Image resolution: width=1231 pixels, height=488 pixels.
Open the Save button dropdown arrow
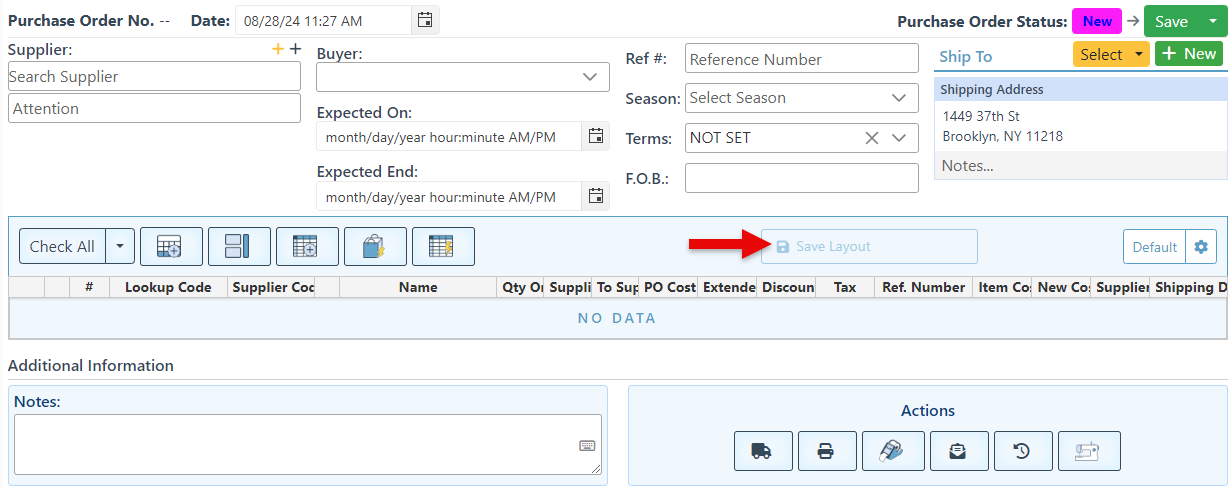1213,22
